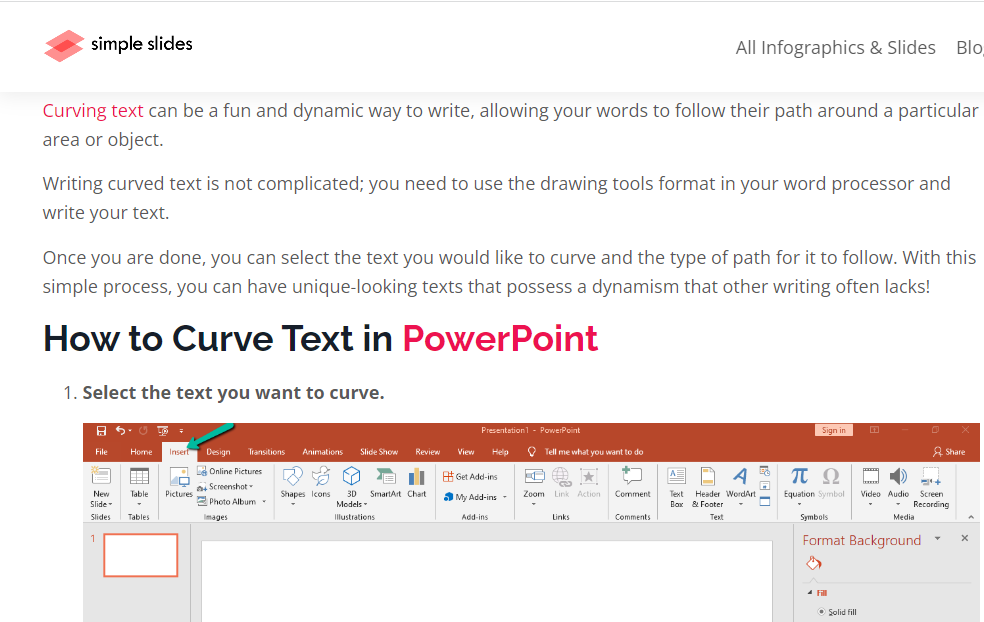Open Customize Quick Access Toolbar arrow
Screen dimensions: 984x622
click(x=181, y=431)
